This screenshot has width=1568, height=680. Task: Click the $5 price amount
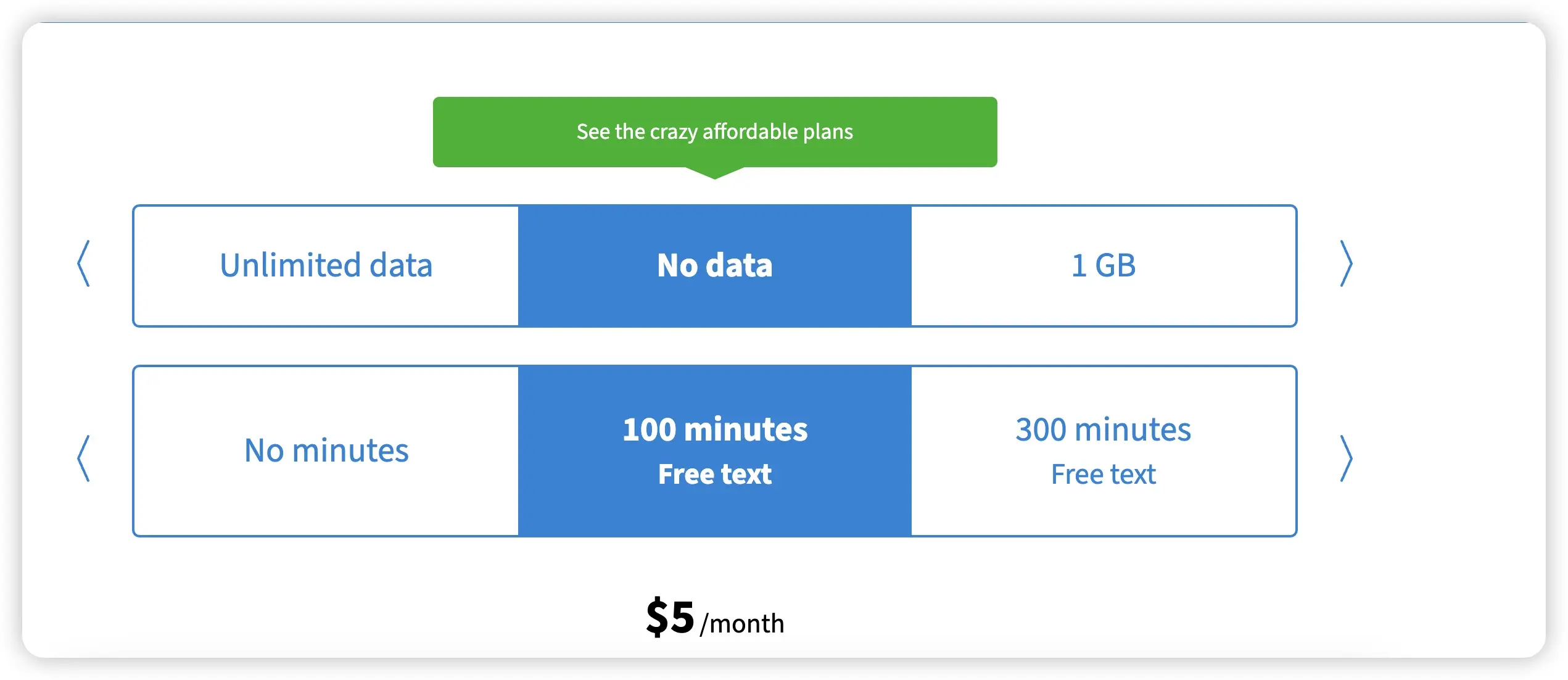670,617
